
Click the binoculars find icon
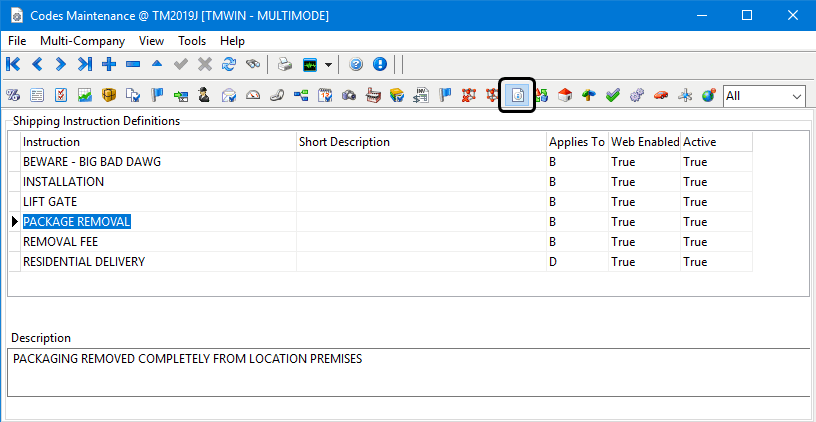click(x=253, y=64)
